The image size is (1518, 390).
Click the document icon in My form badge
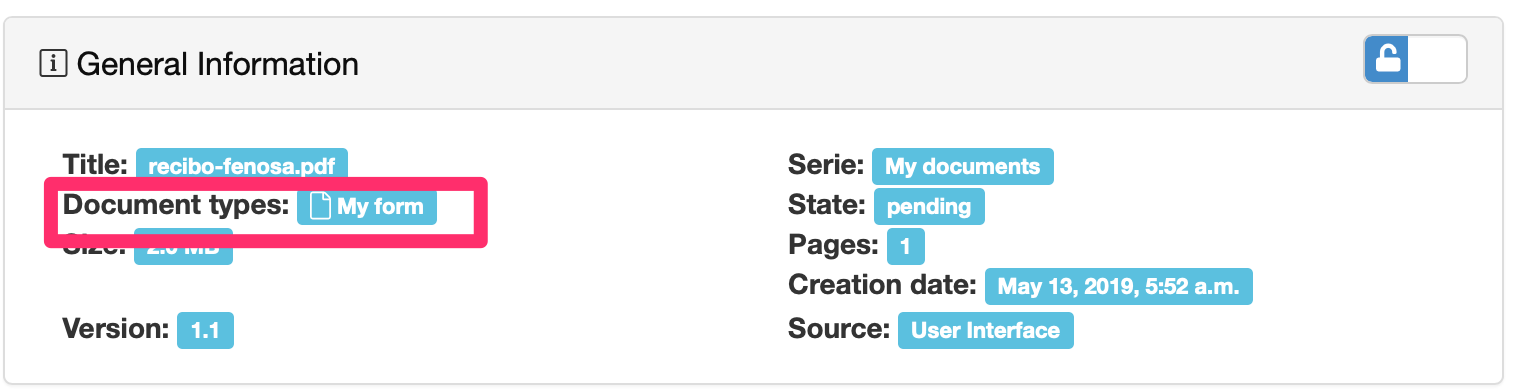(x=320, y=207)
